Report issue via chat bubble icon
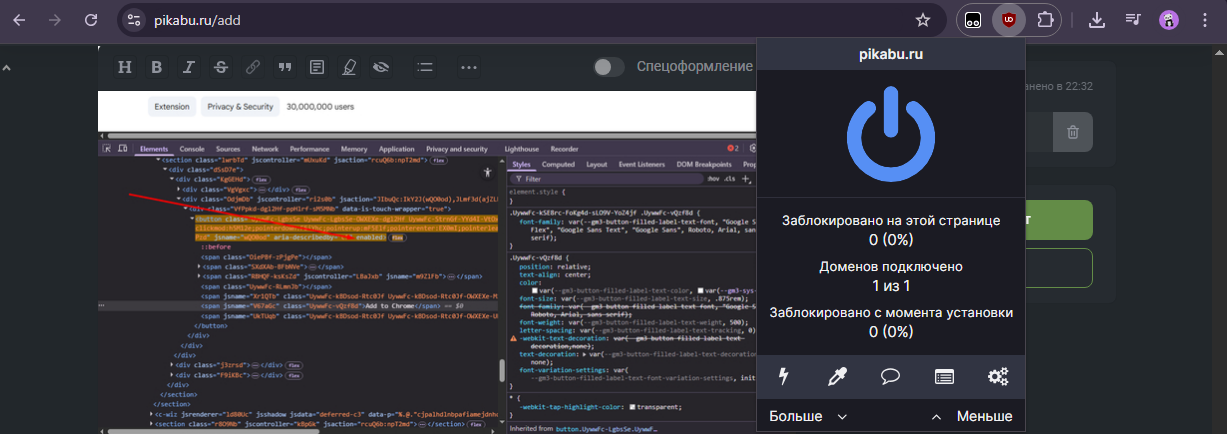The image size is (1227, 434). [891, 377]
